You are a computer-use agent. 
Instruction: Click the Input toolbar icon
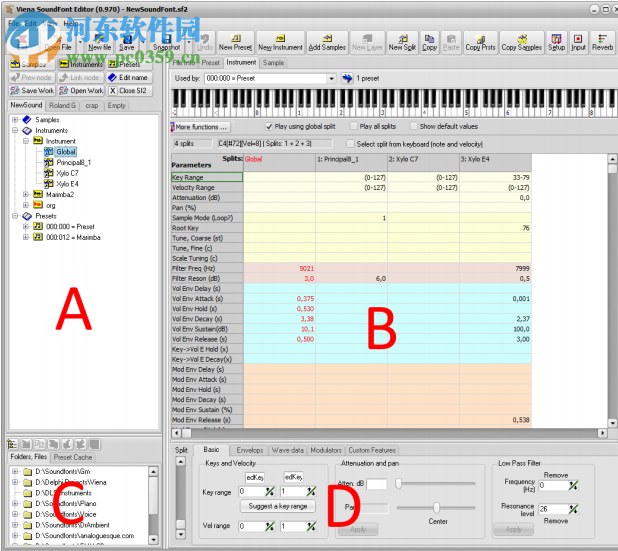[578, 43]
